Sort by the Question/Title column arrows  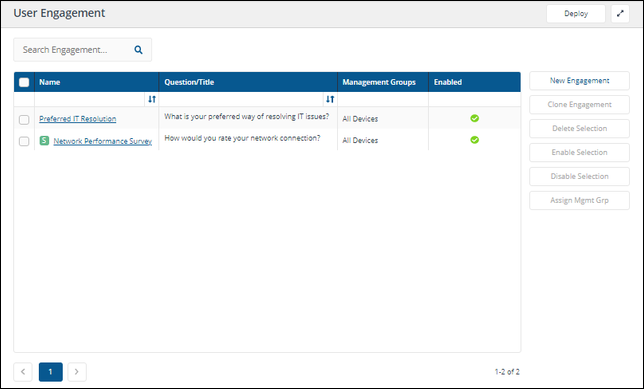pyautogui.click(x=330, y=99)
